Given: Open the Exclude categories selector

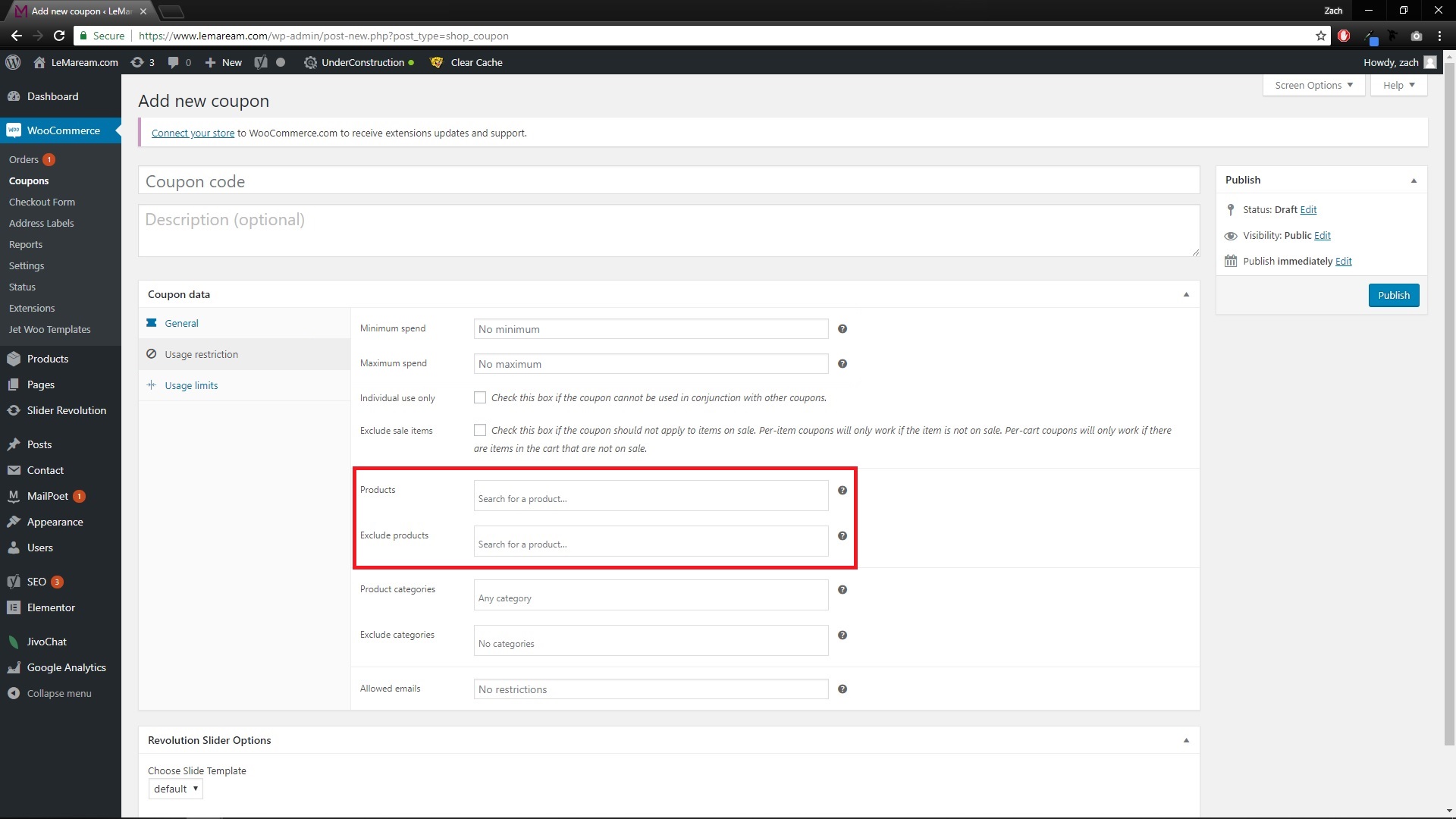Looking at the screenshot, I should tap(651, 641).
